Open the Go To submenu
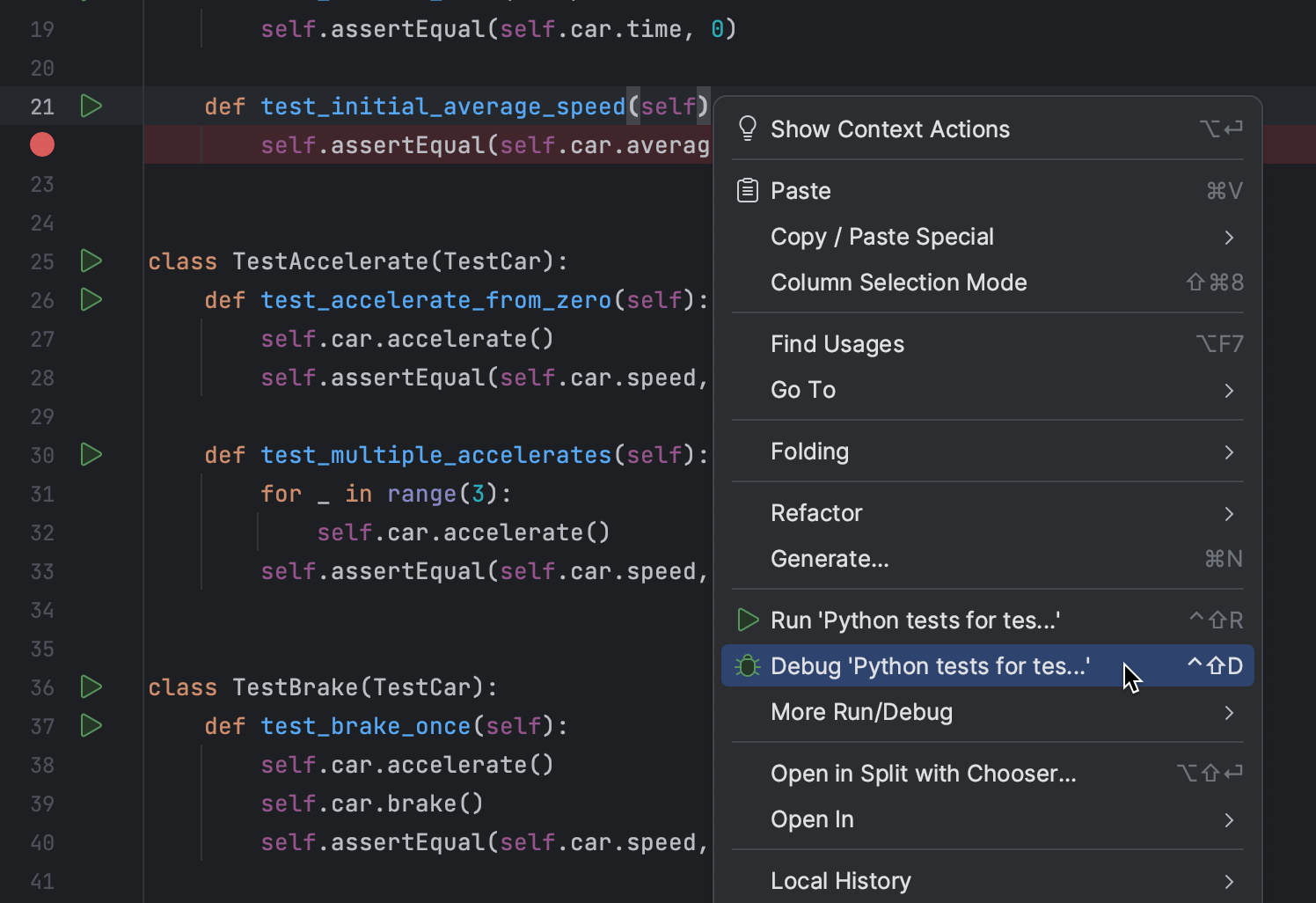The width and height of the screenshot is (1316, 903). coord(802,390)
